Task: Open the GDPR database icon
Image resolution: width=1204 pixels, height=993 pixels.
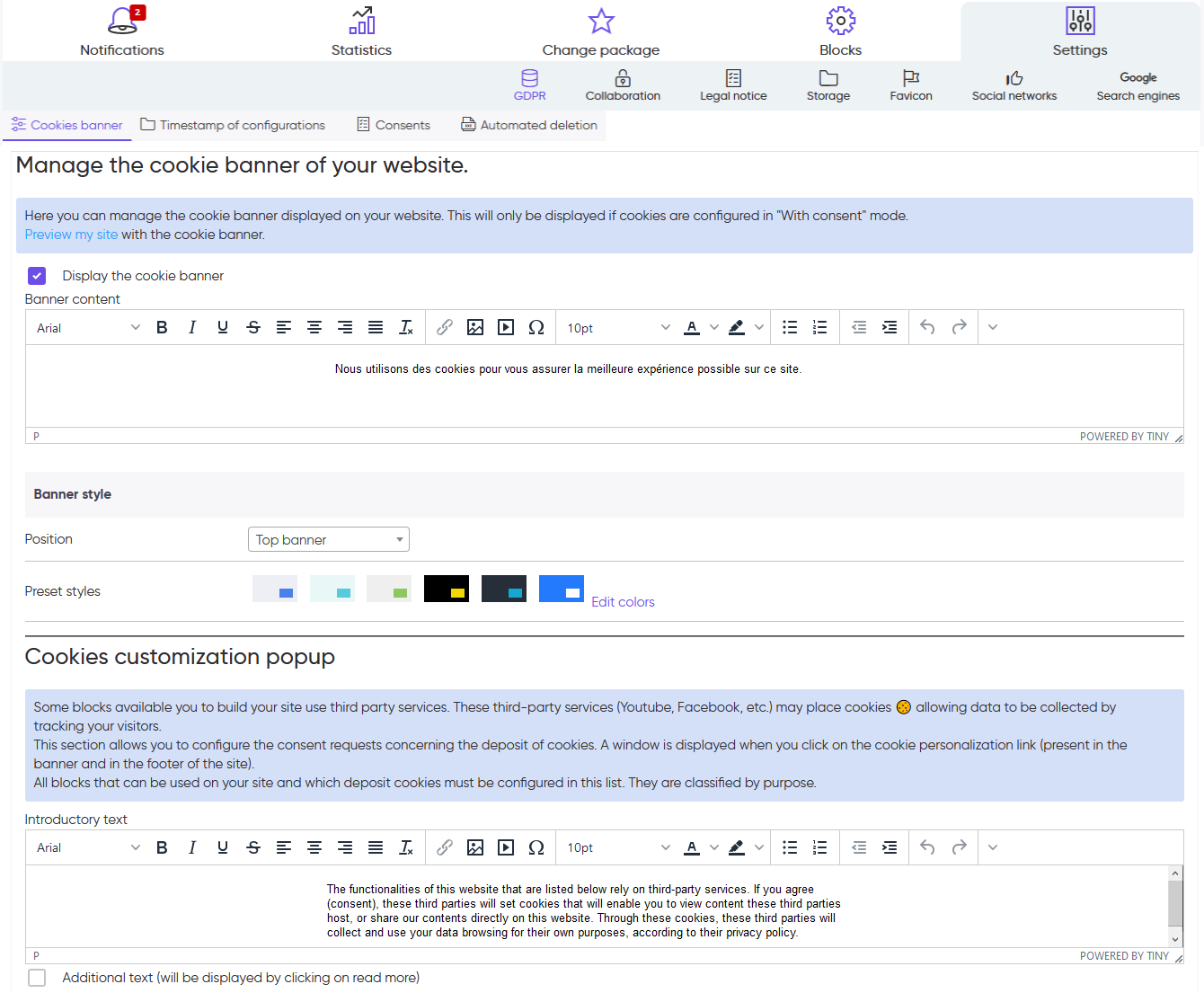Action: point(530,78)
